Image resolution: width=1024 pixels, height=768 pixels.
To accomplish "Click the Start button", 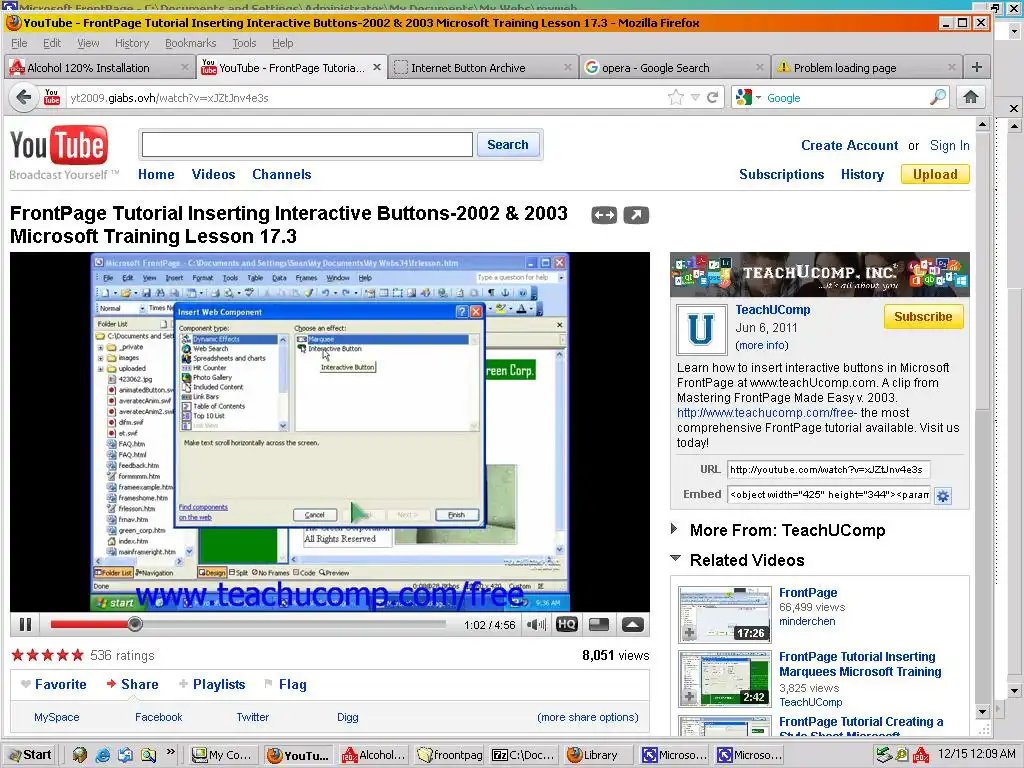I will click(30, 755).
